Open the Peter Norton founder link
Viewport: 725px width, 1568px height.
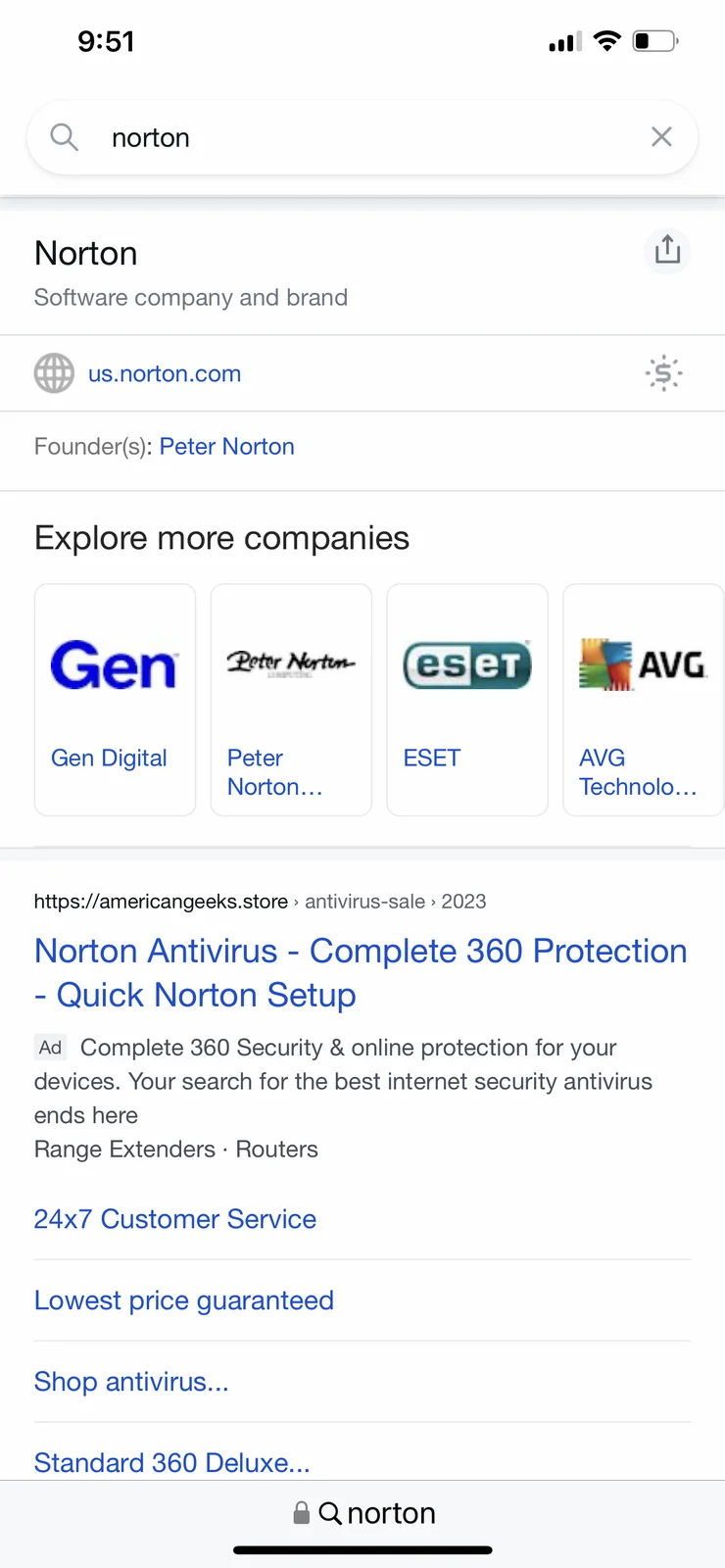tap(226, 447)
